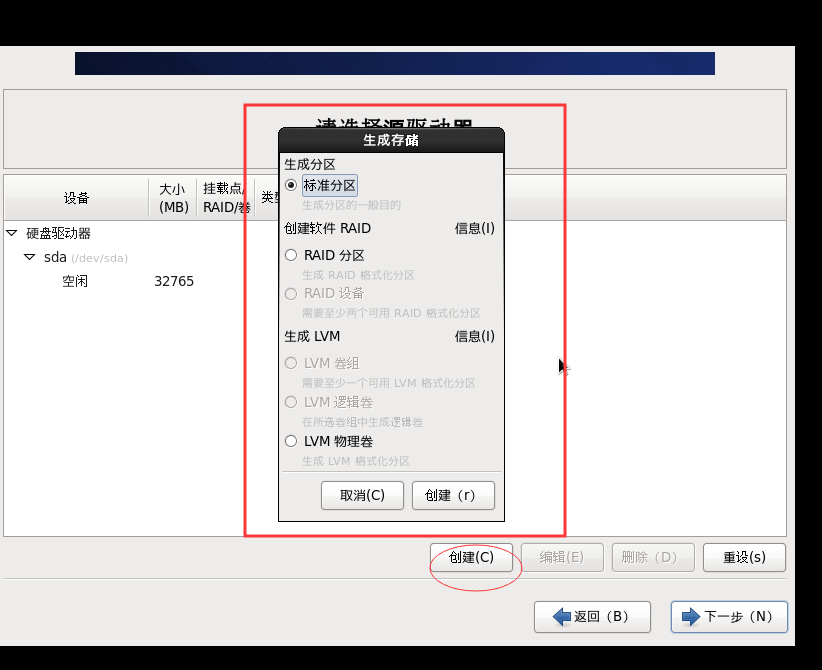The width and height of the screenshot is (822, 670).
Task: Click the 删除 (D) button
Action: 653,557
